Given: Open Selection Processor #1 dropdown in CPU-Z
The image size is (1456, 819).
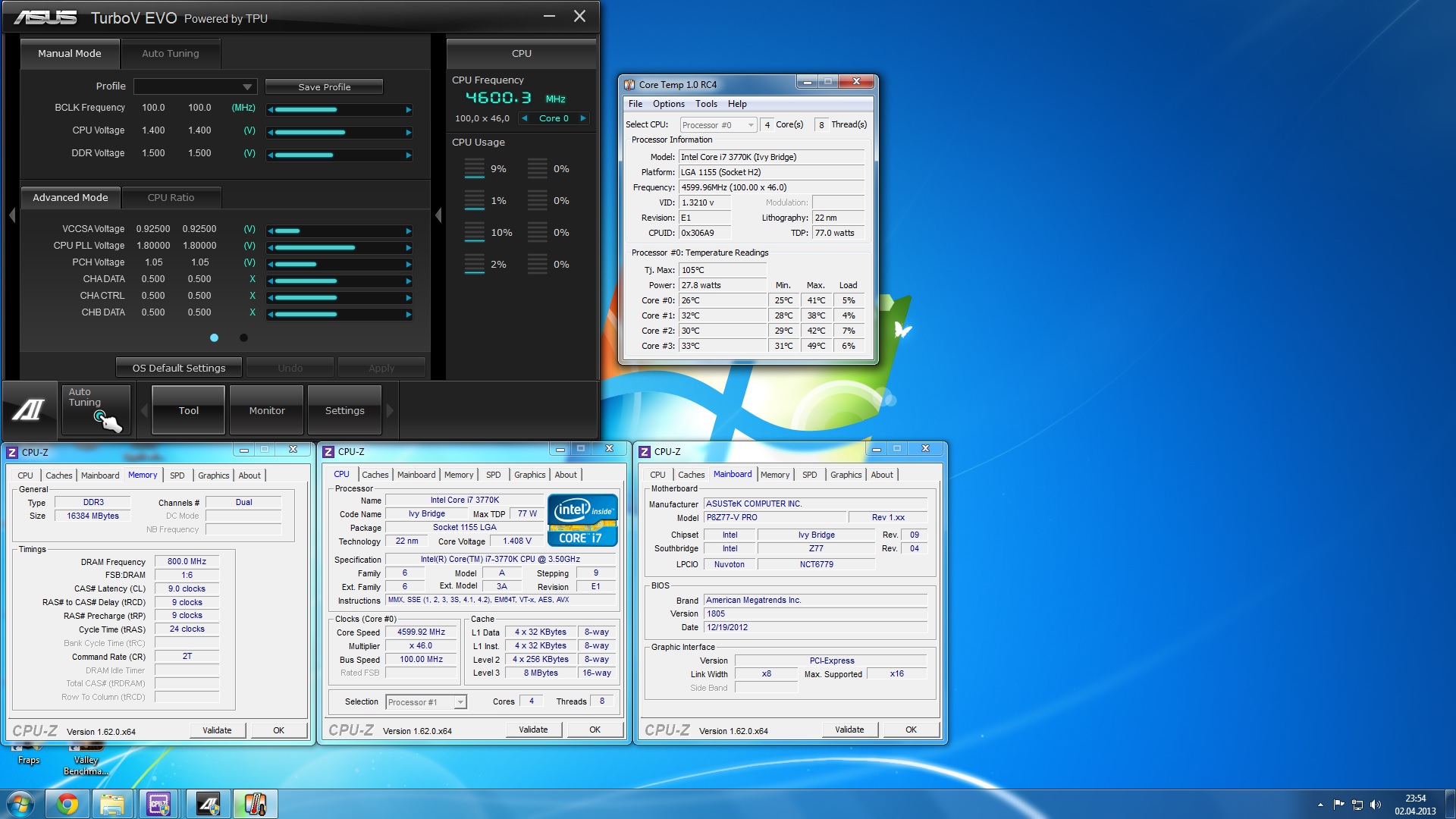Looking at the screenshot, I should coord(426,702).
